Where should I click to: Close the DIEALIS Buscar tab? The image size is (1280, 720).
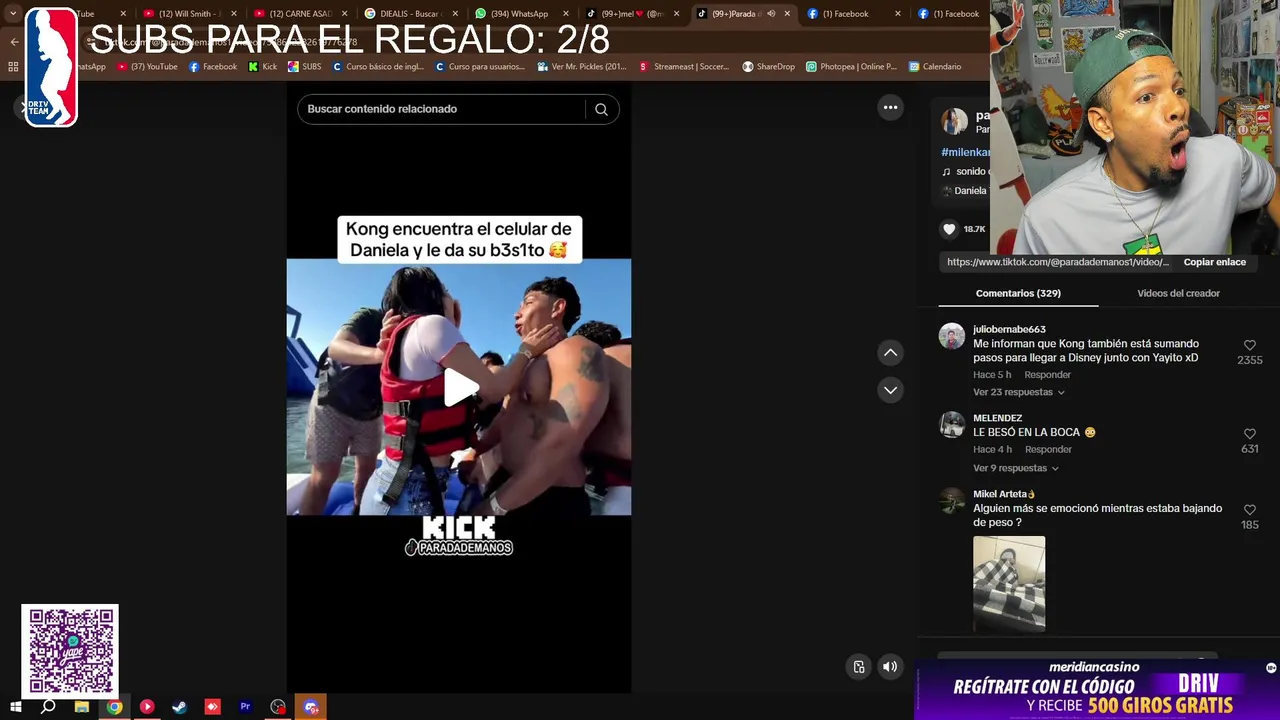click(456, 14)
